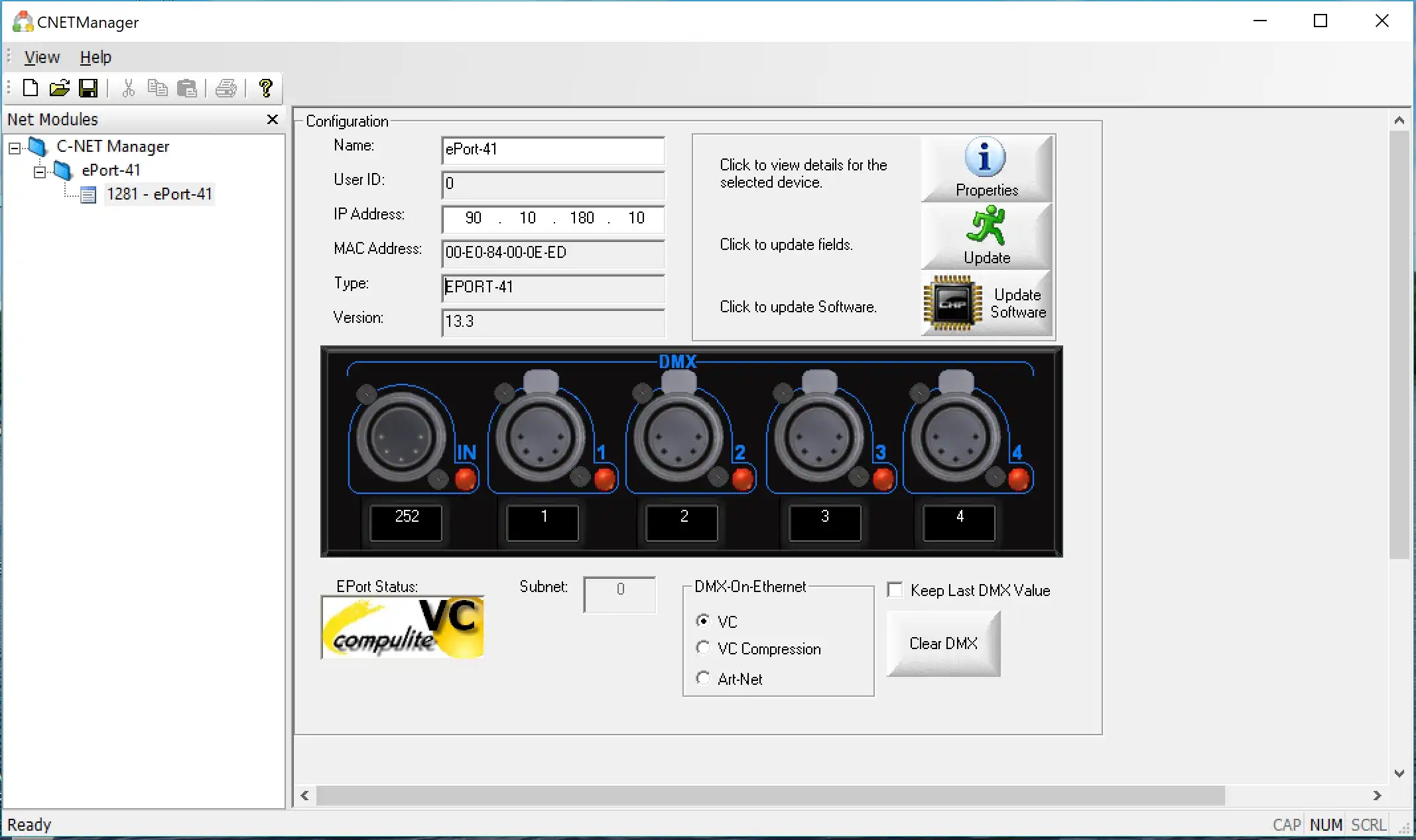1416x840 pixels.
Task: Collapse the C-NET Manager tree node
Action: pos(15,148)
